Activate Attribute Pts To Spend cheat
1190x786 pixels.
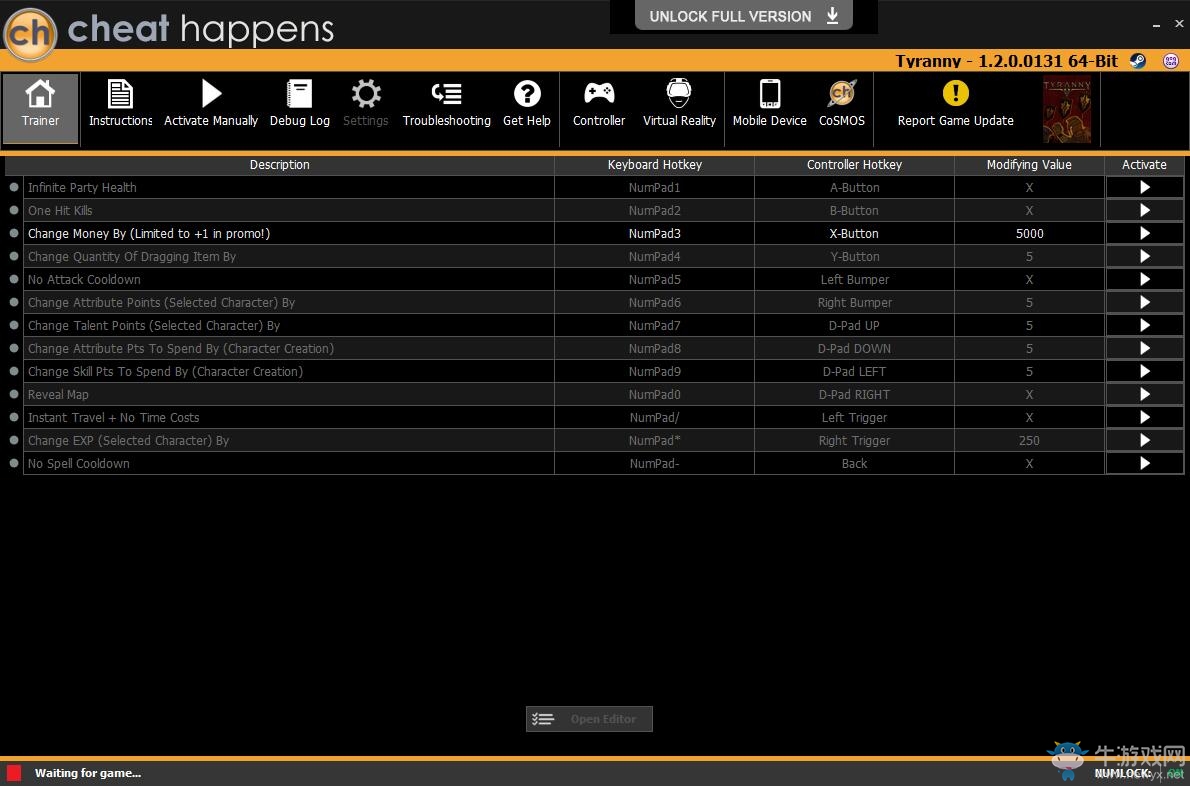[x=1144, y=348]
